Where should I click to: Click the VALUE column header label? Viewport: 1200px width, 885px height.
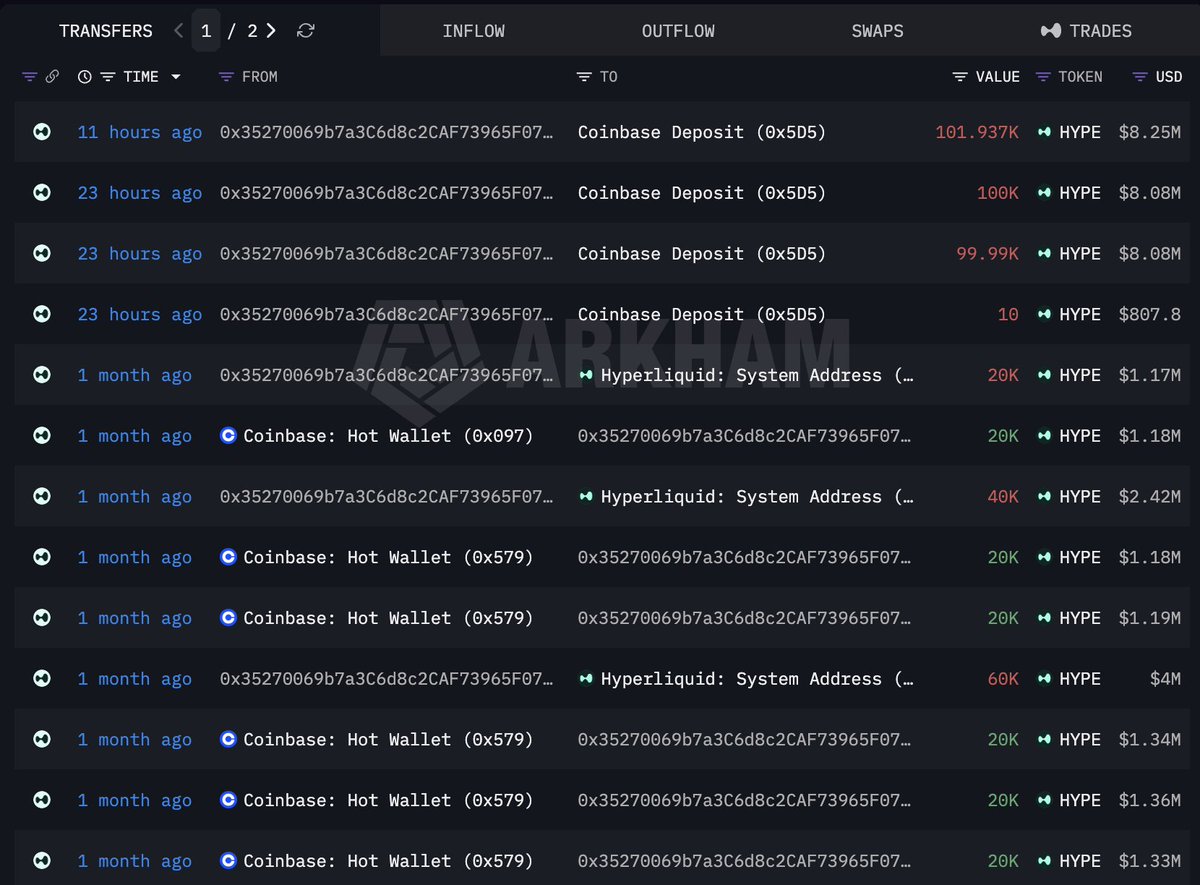click(998, 77)
